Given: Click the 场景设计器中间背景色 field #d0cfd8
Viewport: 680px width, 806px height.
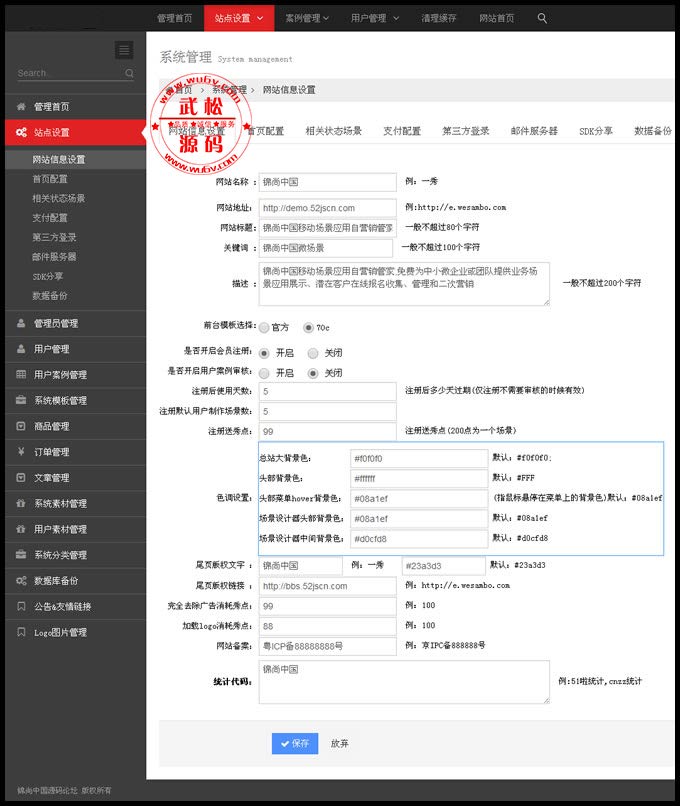Looking at the screenshot, I should 419,539.
